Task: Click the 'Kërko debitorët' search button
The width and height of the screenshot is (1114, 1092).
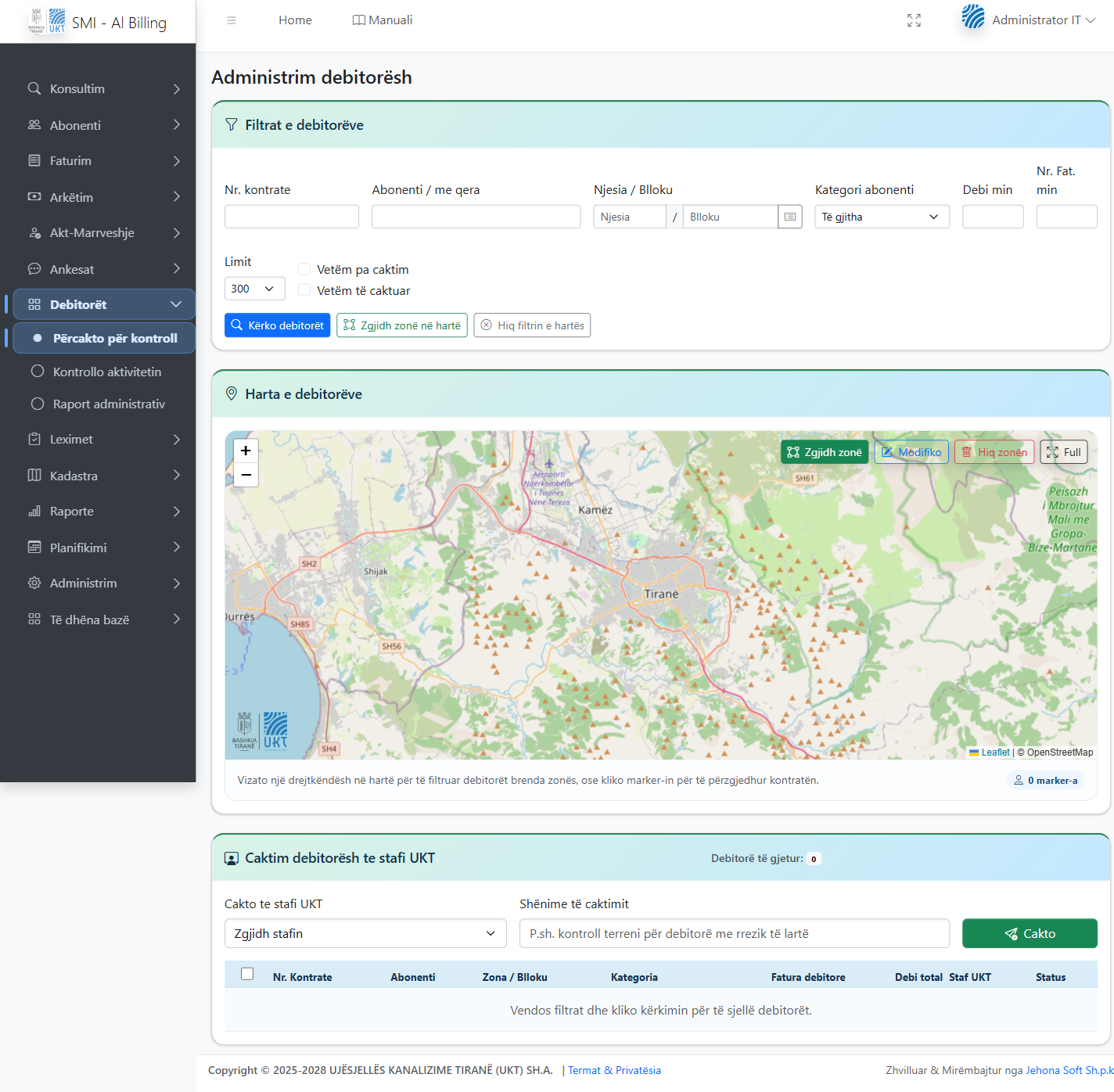Action: click(277, 325)
